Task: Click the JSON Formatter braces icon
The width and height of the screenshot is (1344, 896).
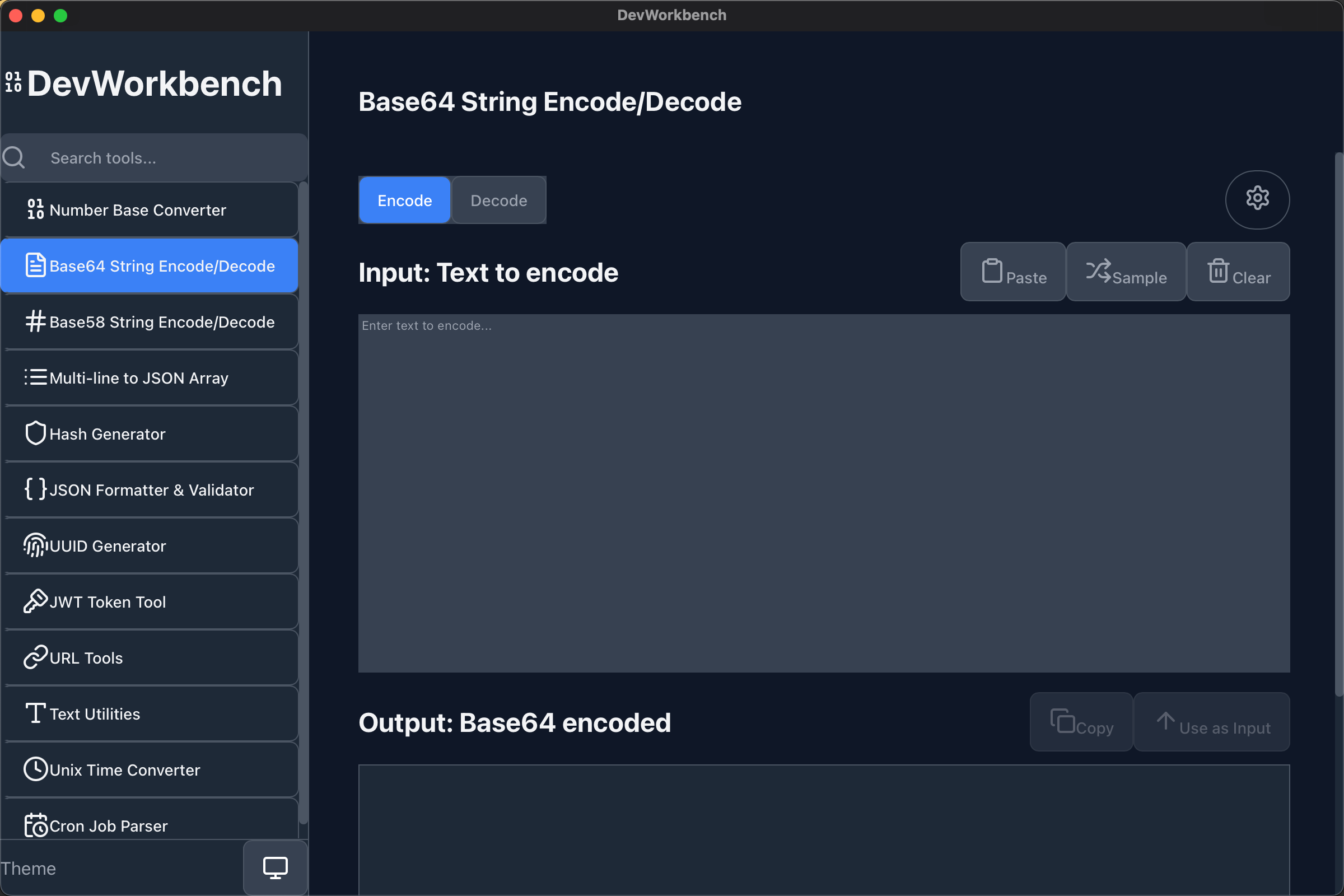Action: coord(35,489)
